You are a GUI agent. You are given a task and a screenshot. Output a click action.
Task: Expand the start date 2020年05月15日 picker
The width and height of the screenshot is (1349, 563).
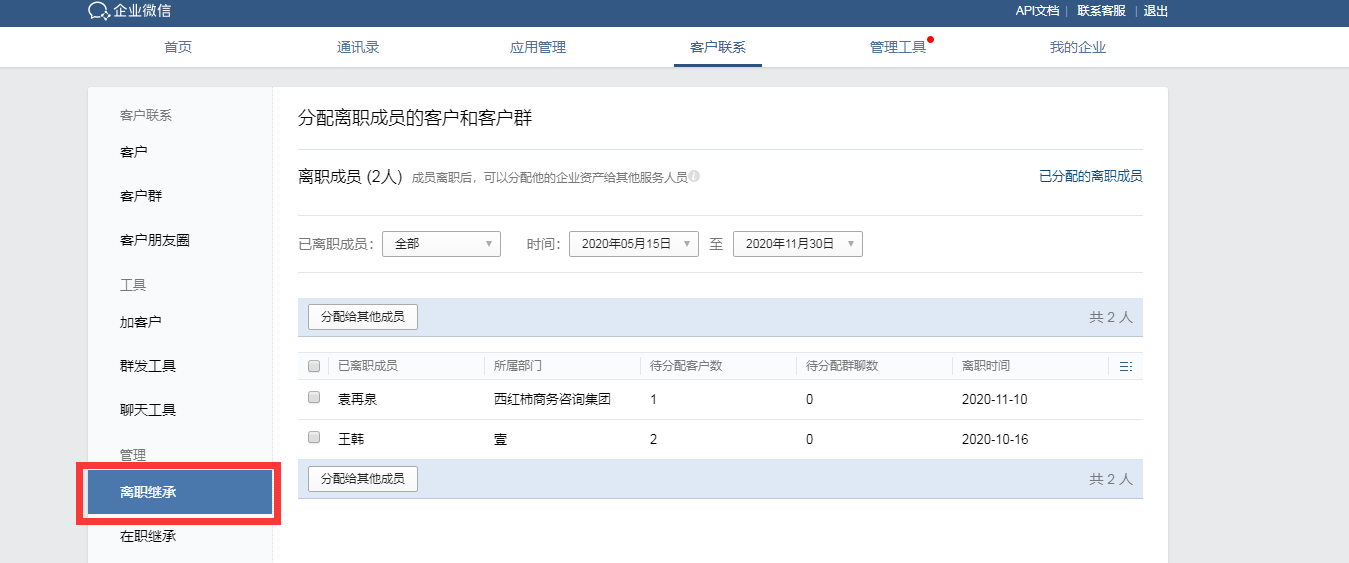633,244
